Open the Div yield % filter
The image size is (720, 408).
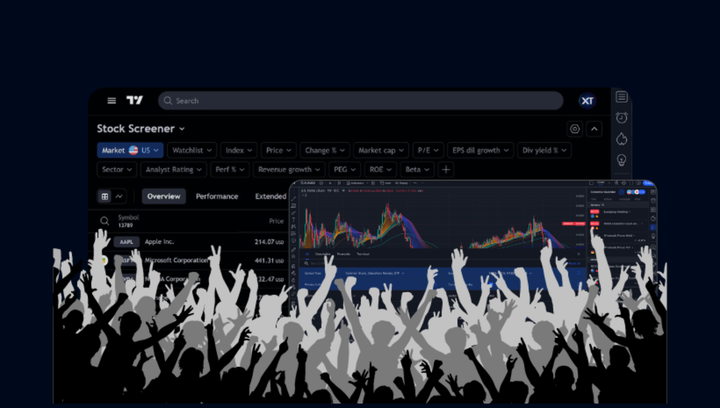[544, 150]
